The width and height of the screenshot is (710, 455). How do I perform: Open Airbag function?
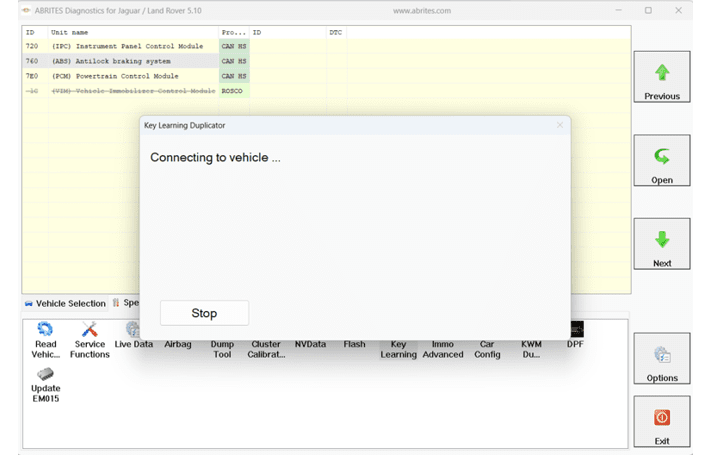click(x=178, y=344)
